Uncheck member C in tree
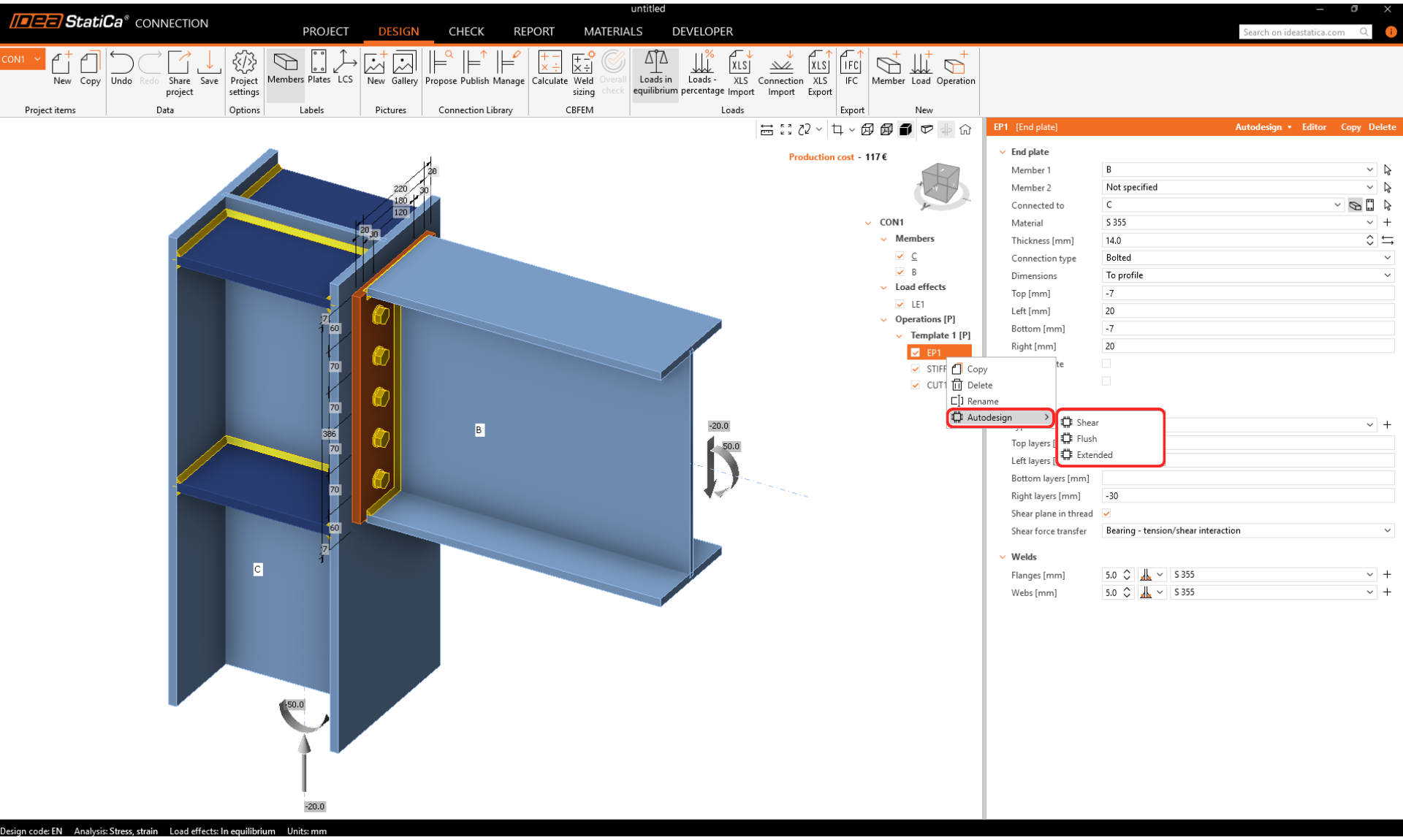This screenshot has height=840, width=1403. (x=900, y=256)
